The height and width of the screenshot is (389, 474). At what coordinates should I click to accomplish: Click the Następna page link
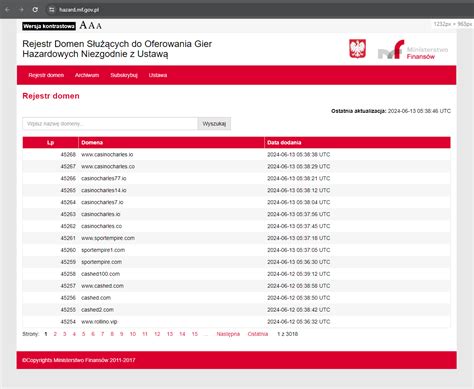(x=228, y=334)
